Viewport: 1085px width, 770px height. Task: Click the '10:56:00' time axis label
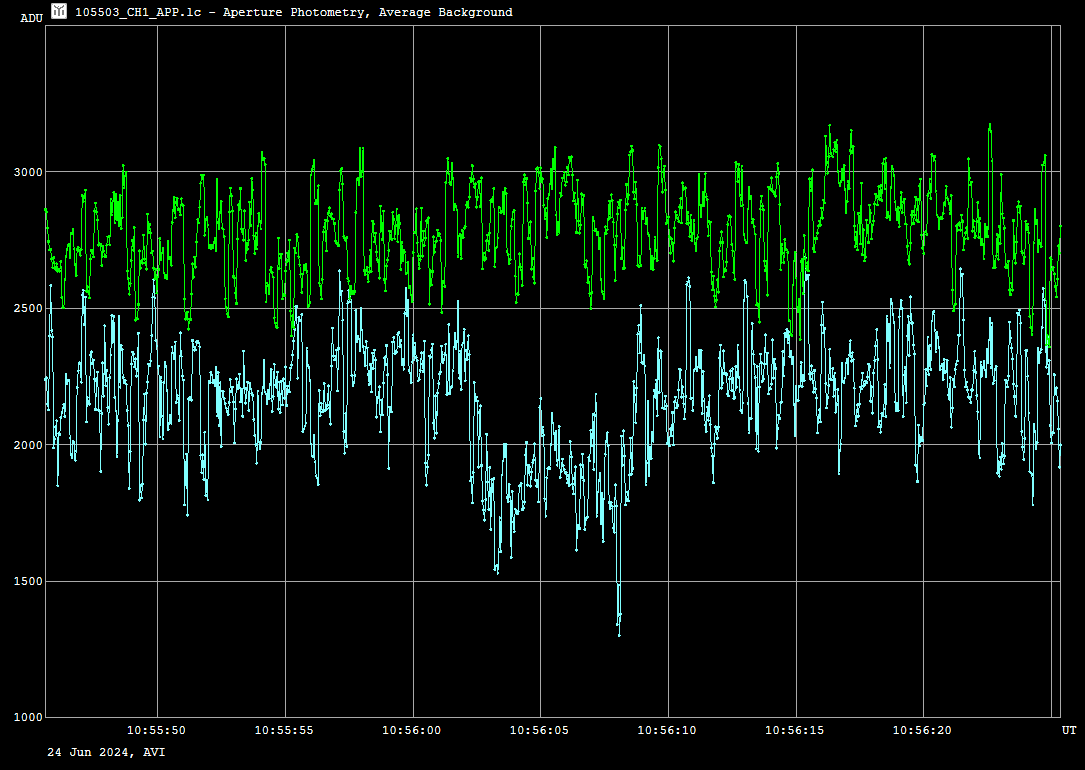coord(412,730)
